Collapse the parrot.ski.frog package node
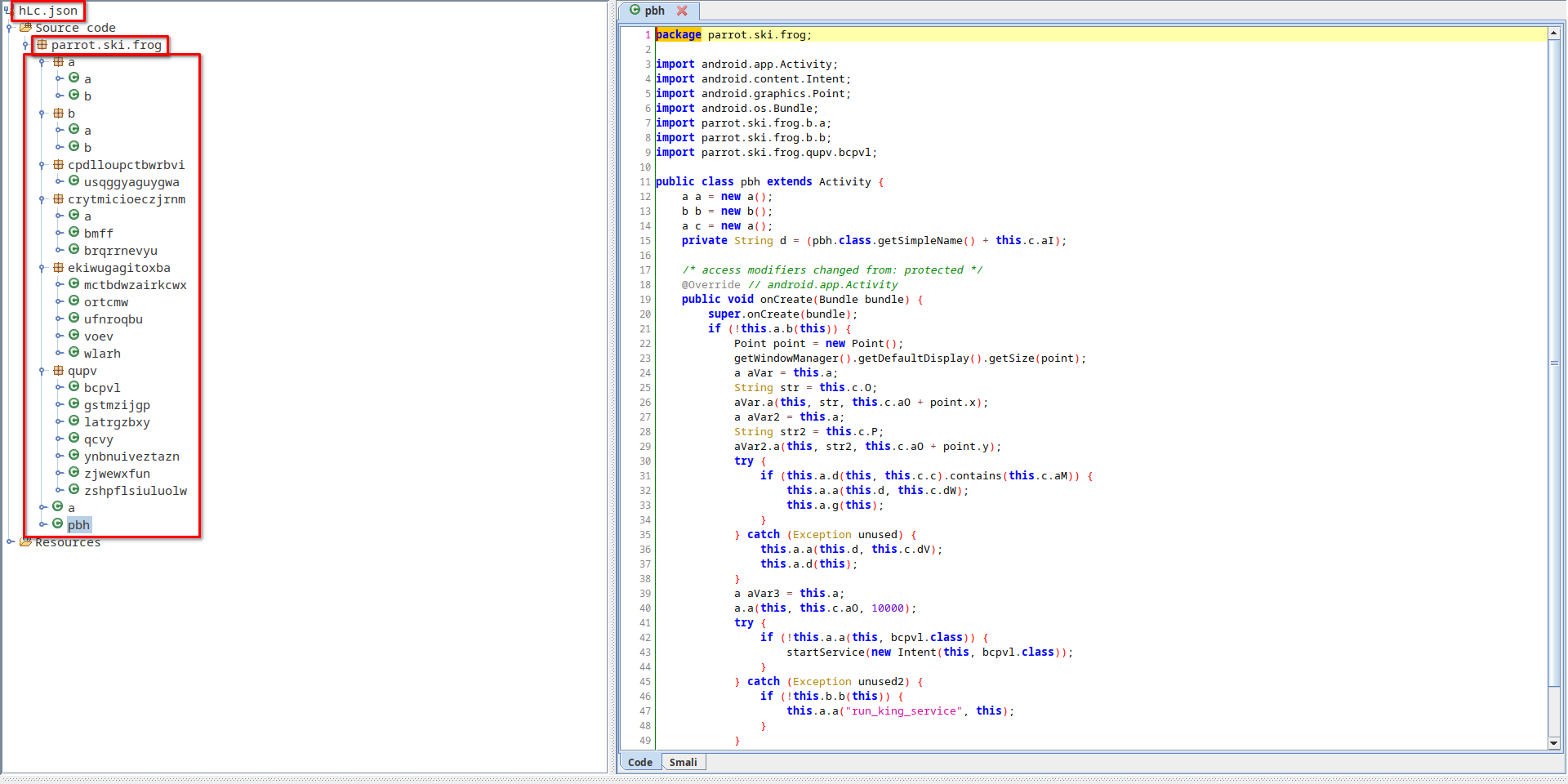Image resolution: width=1568 pixels, height=784 pixels. [26, 45]
